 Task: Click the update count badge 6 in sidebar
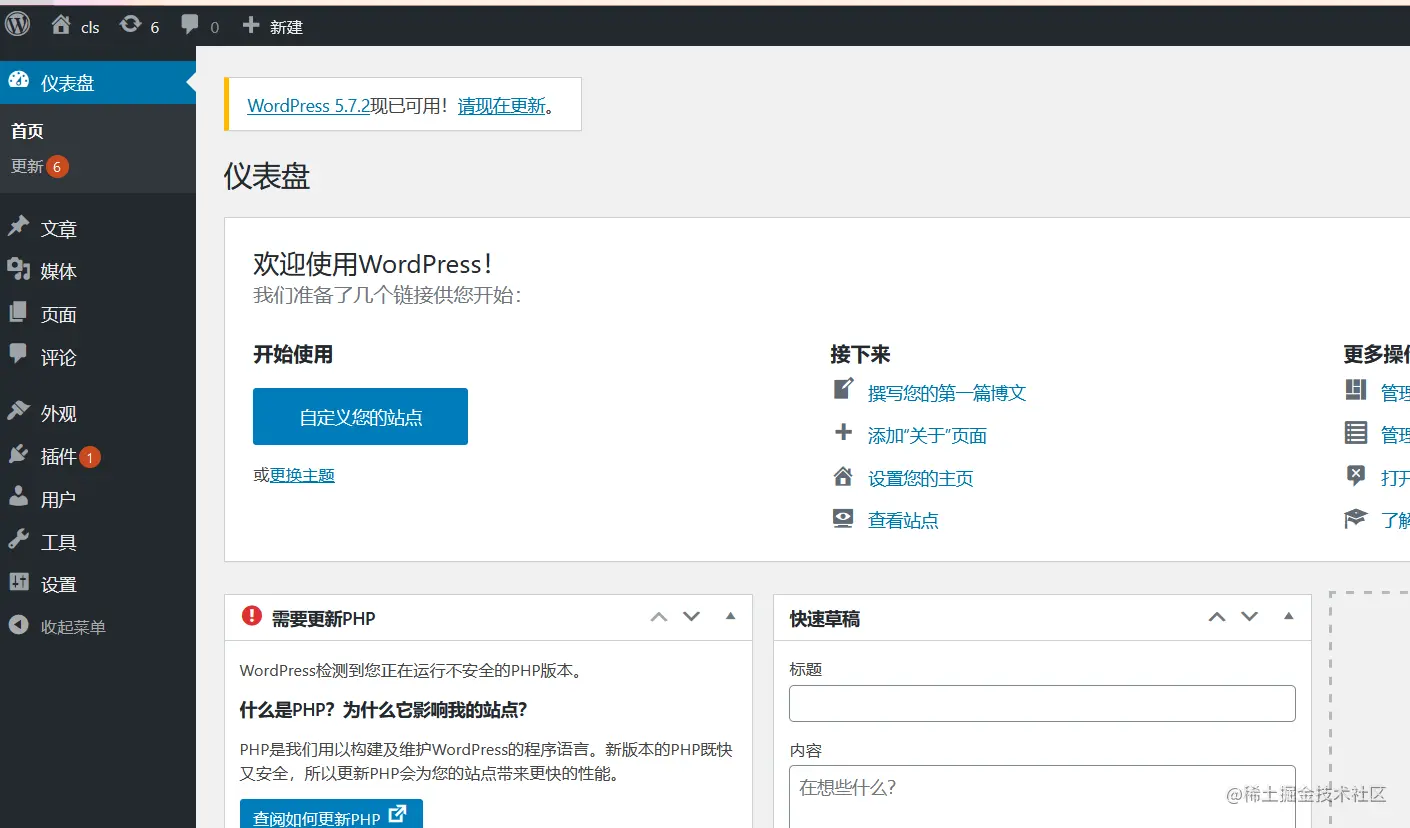point(57,167)
